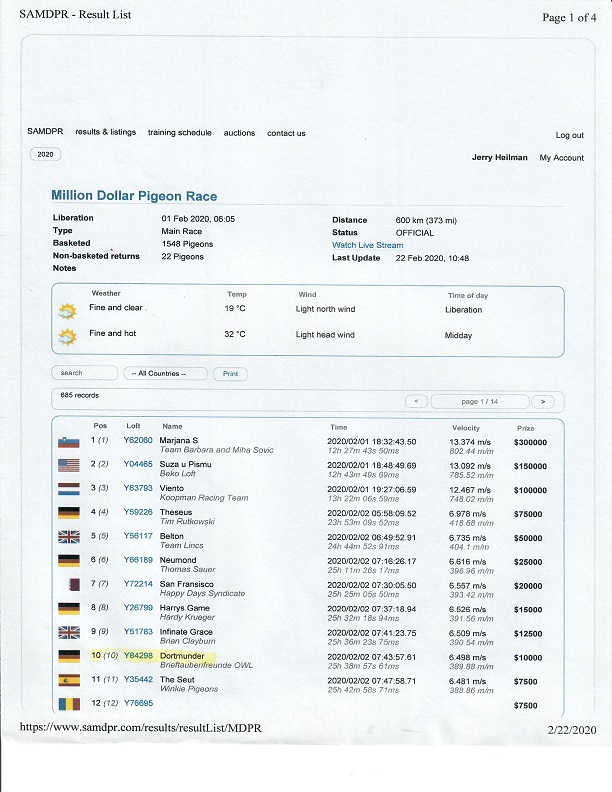Click the sun icon for Fine and hot
The height and width of the screenshot is (792, 612).
click(68, 336)
